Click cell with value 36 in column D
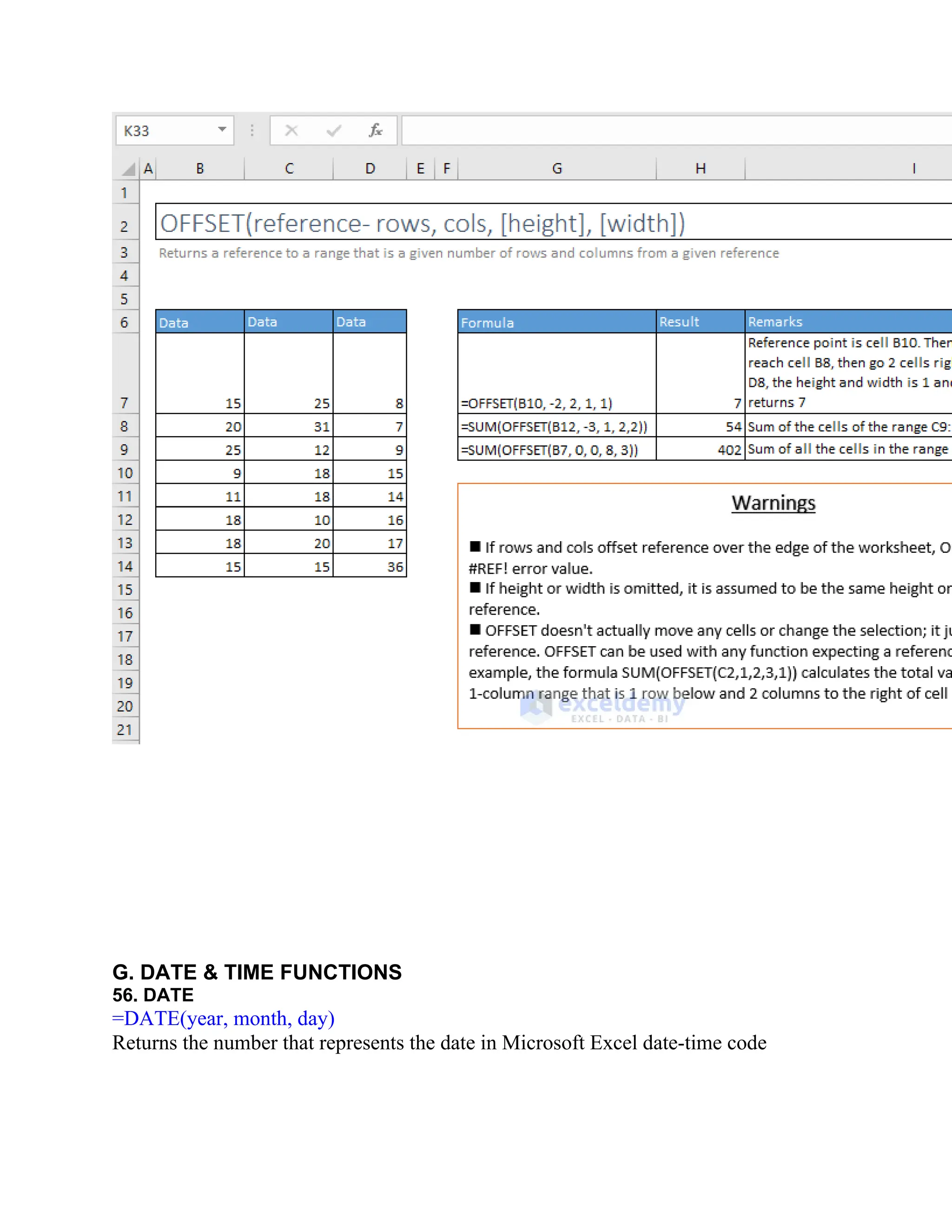952x1232 pixels. point(370,566)
